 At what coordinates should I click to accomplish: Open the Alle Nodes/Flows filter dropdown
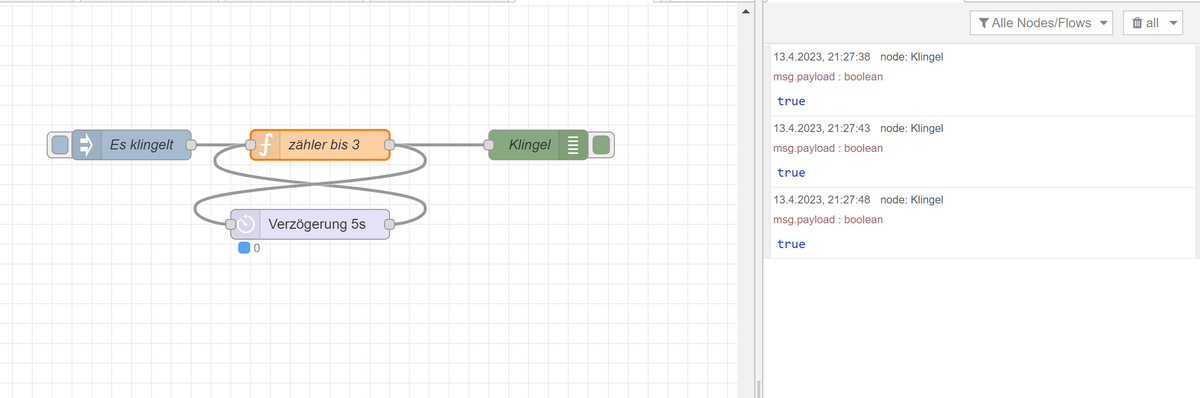1041,23
